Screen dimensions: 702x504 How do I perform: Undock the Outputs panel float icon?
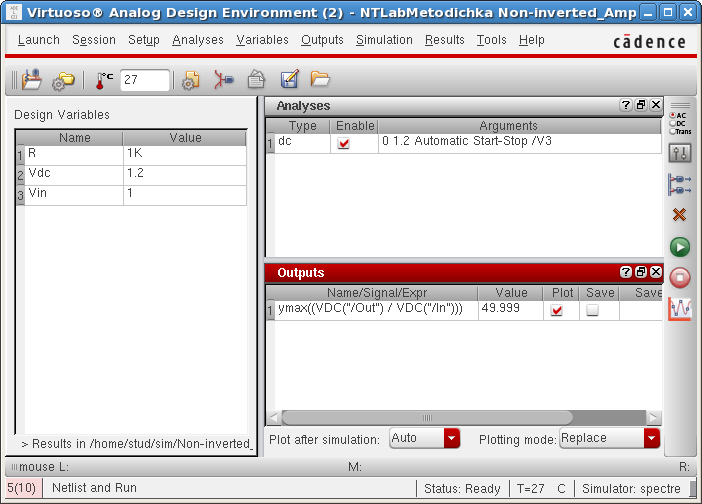(641, 272)
